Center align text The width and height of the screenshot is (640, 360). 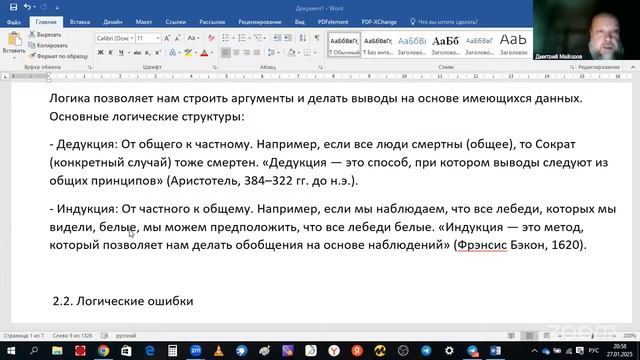[x=236, y=53]
